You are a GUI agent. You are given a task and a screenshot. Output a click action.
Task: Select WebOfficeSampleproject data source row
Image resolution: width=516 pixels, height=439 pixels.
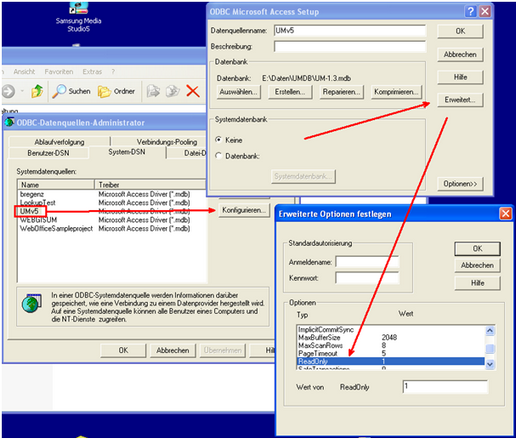pyautogui.click(x=112, y=229)
